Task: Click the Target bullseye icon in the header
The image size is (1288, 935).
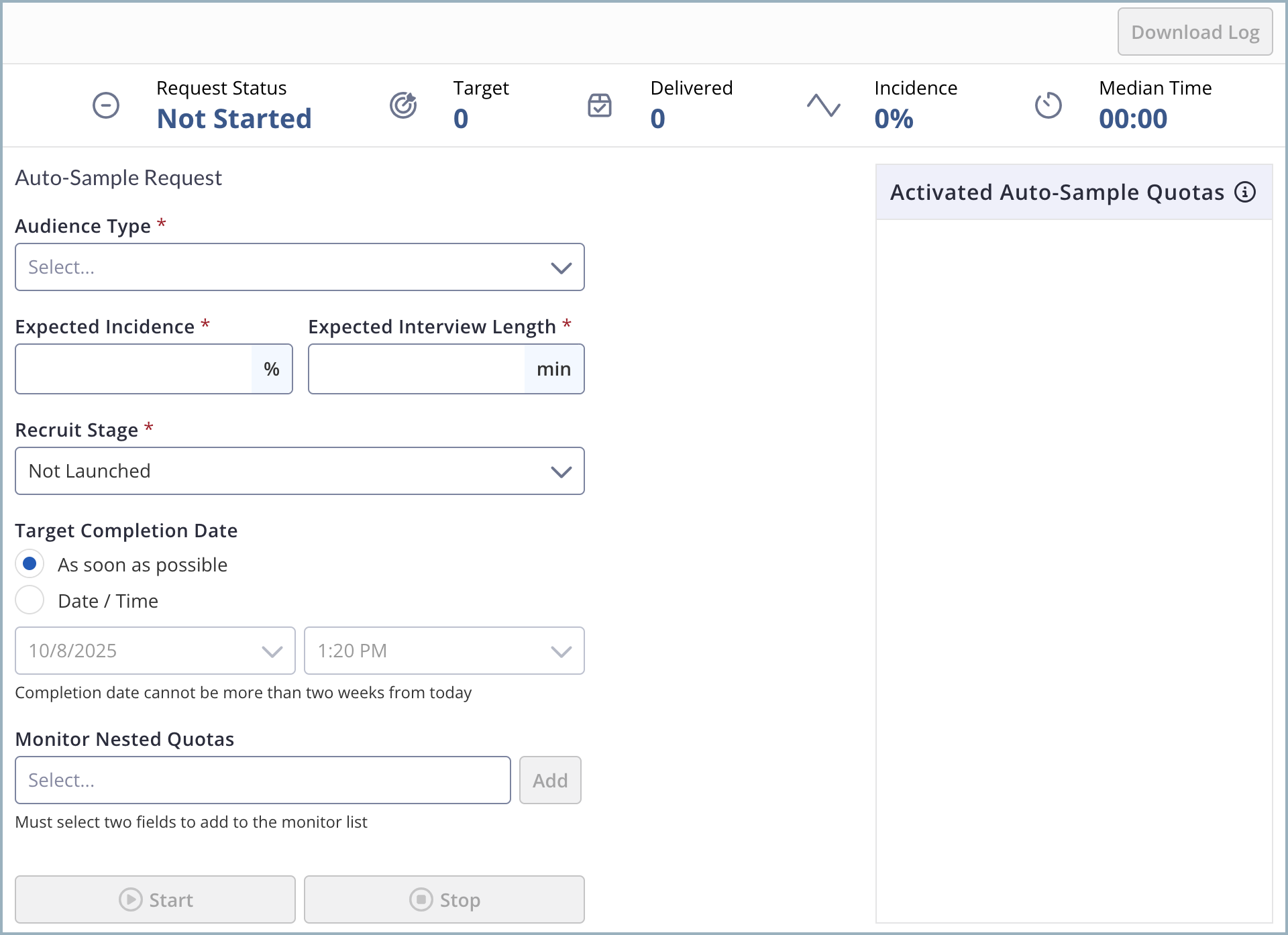Action: point(403,105)
